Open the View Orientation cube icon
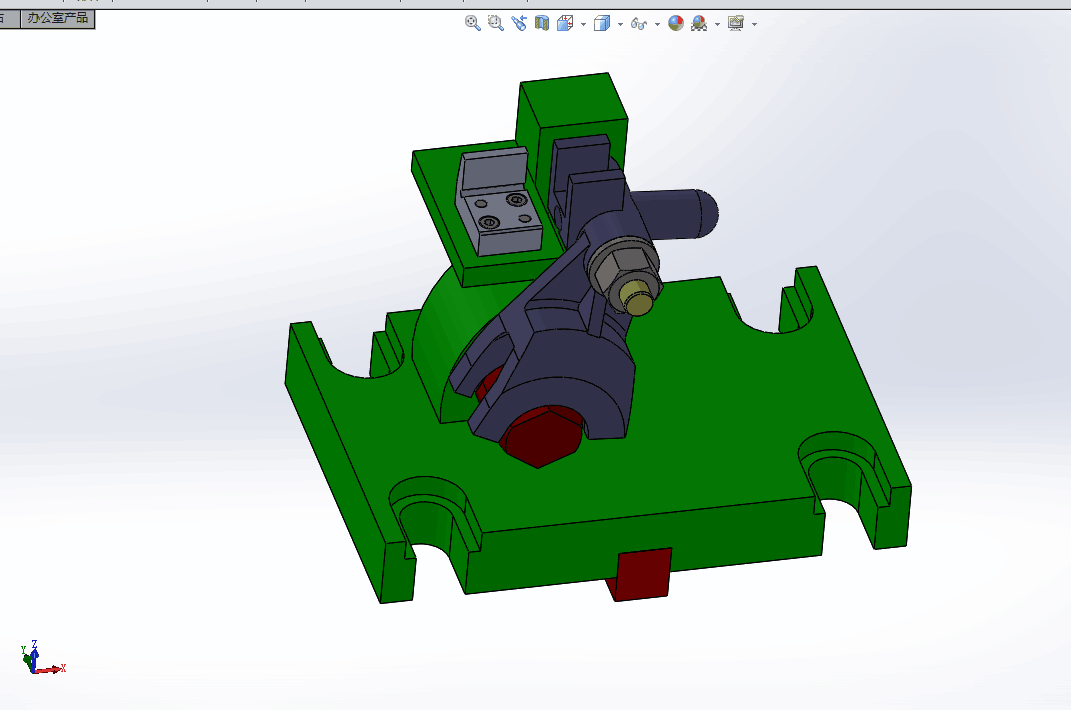 click(565, 23)
